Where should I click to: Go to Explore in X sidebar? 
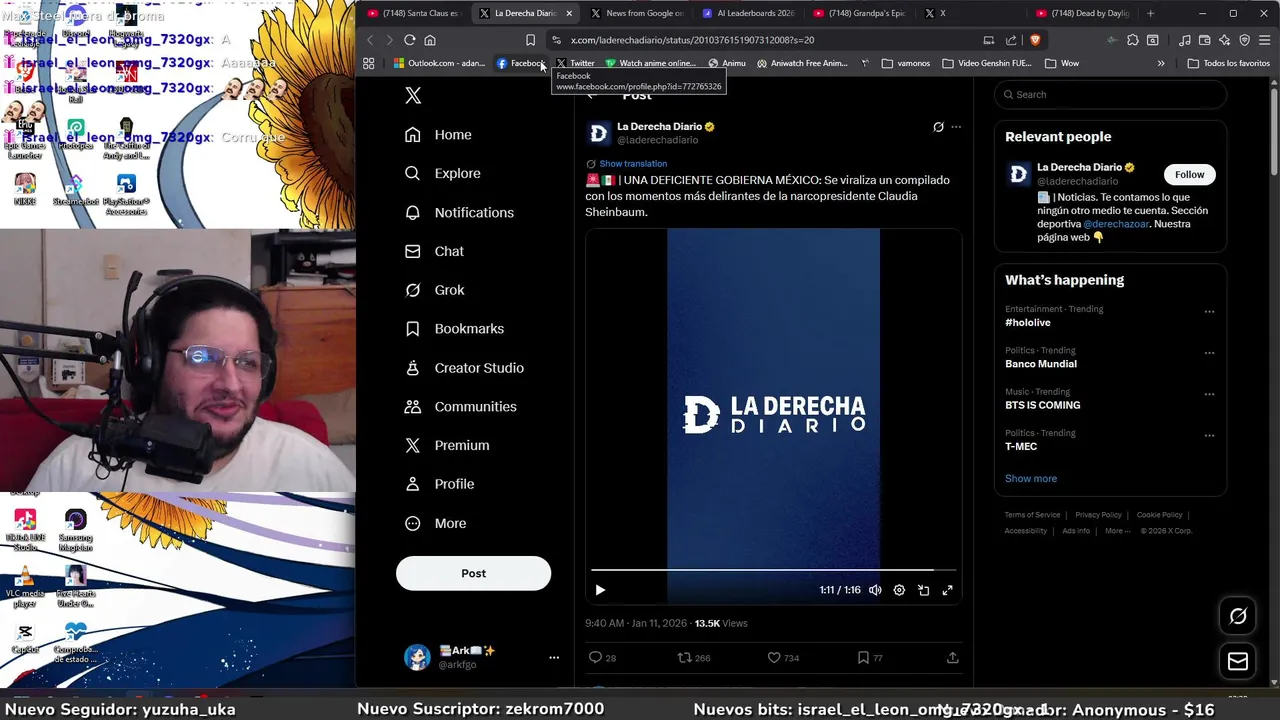443,173
